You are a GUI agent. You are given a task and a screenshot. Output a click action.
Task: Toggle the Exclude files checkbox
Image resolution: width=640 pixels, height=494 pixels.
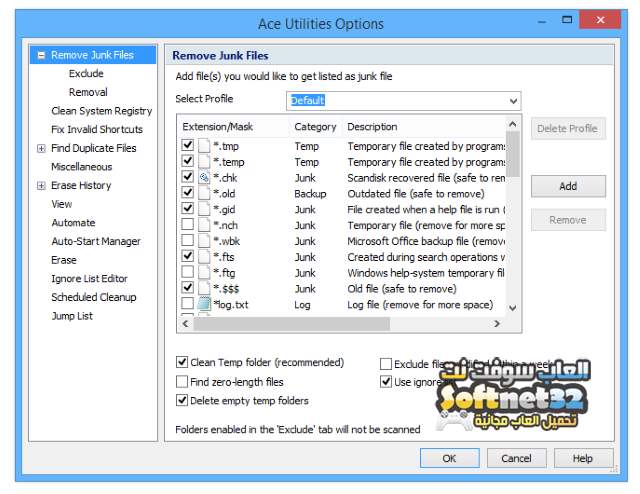click(386, 364)
